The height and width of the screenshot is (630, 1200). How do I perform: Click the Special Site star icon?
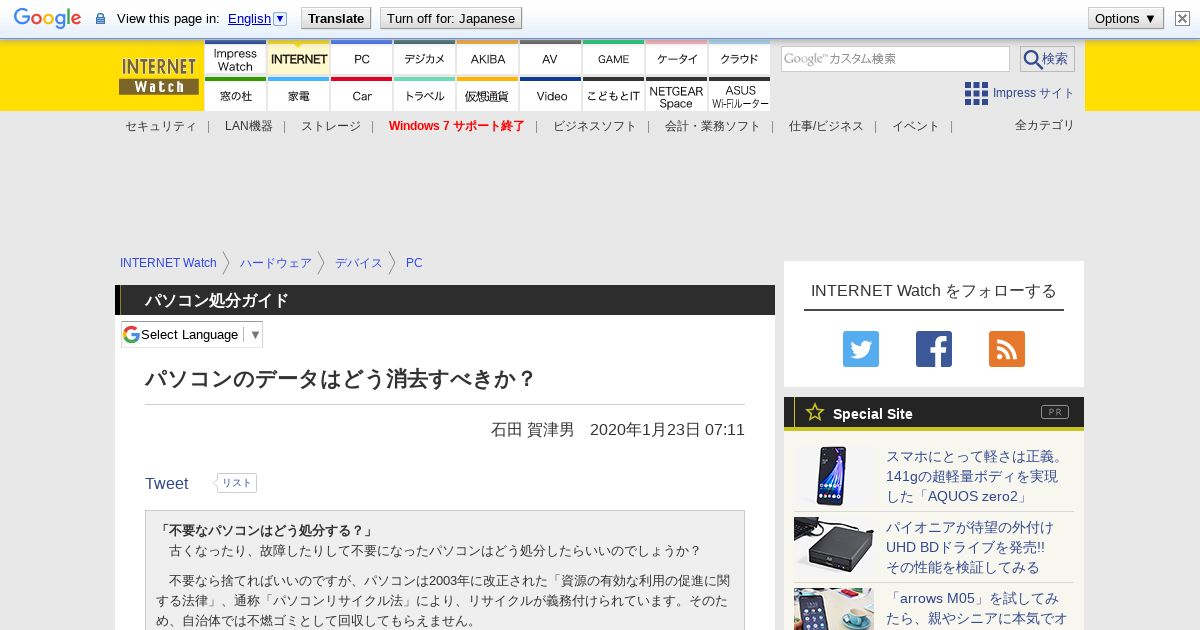815,412
